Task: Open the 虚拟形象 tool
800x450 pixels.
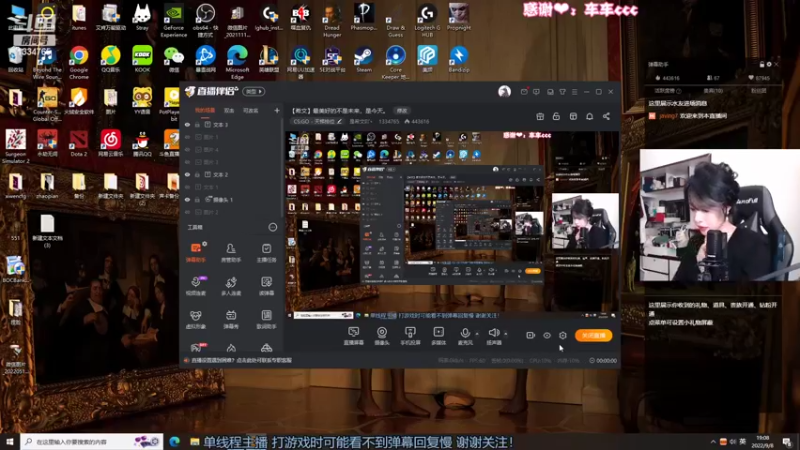Action: tap(196, 319)
